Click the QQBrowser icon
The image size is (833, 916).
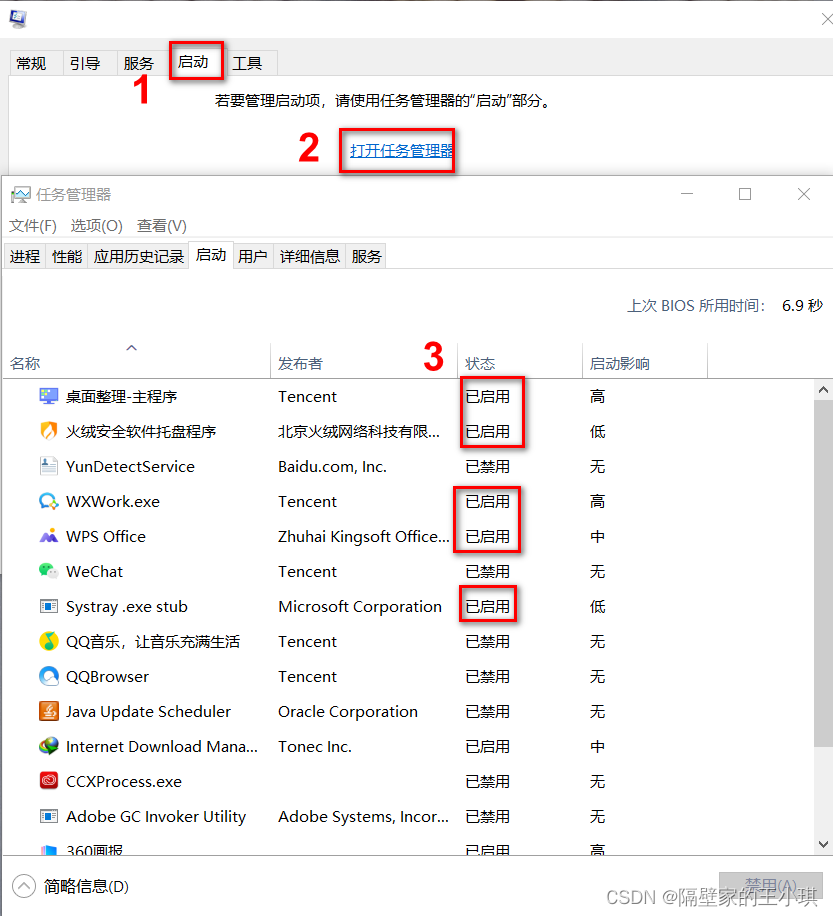(48, 676)
